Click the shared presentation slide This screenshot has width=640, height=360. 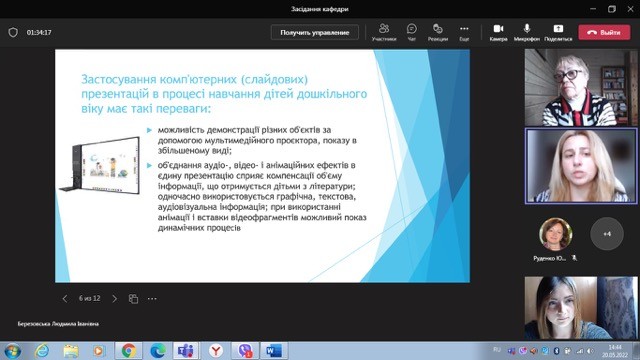262,166
